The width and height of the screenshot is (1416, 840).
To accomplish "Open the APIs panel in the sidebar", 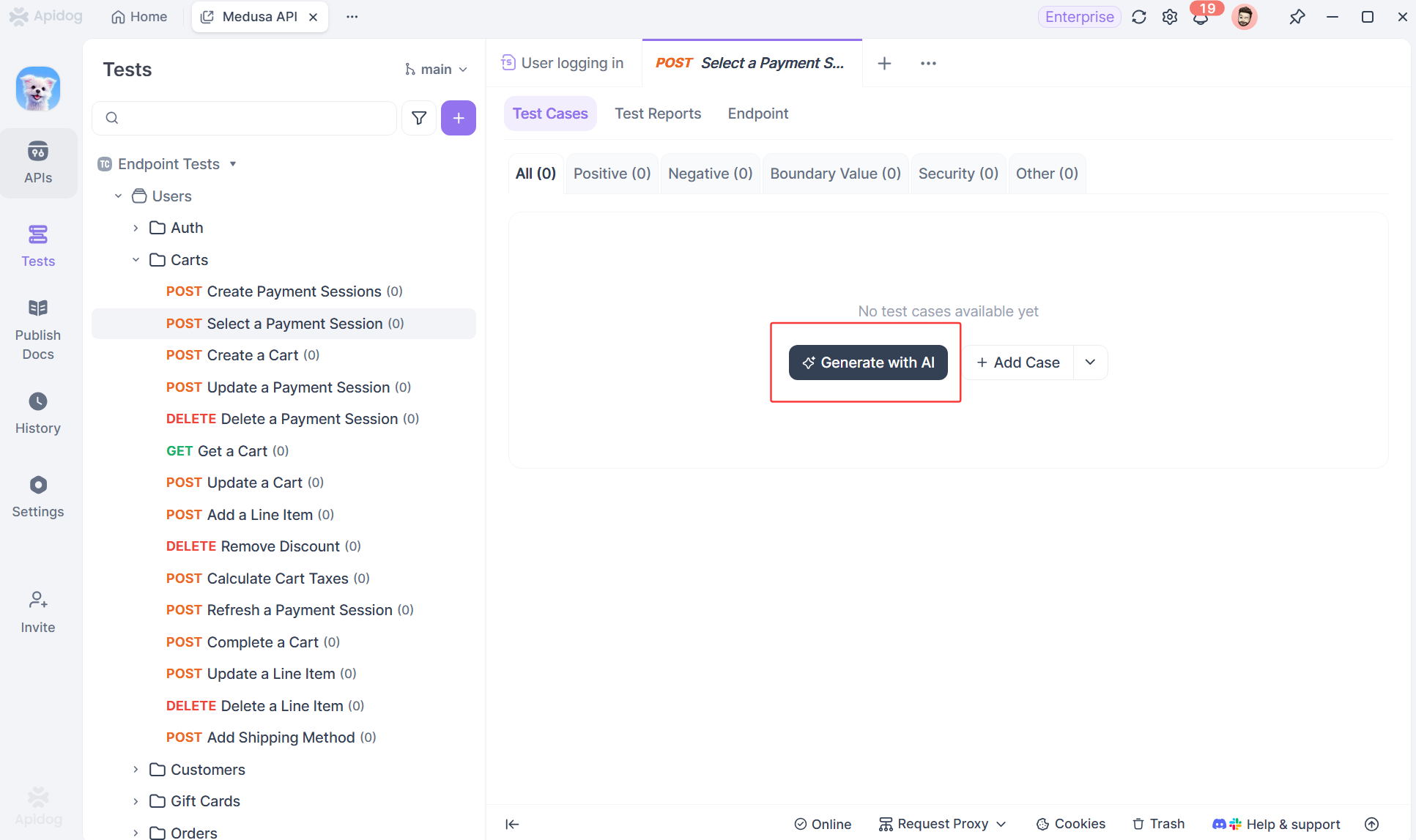I will pos(38,163).
